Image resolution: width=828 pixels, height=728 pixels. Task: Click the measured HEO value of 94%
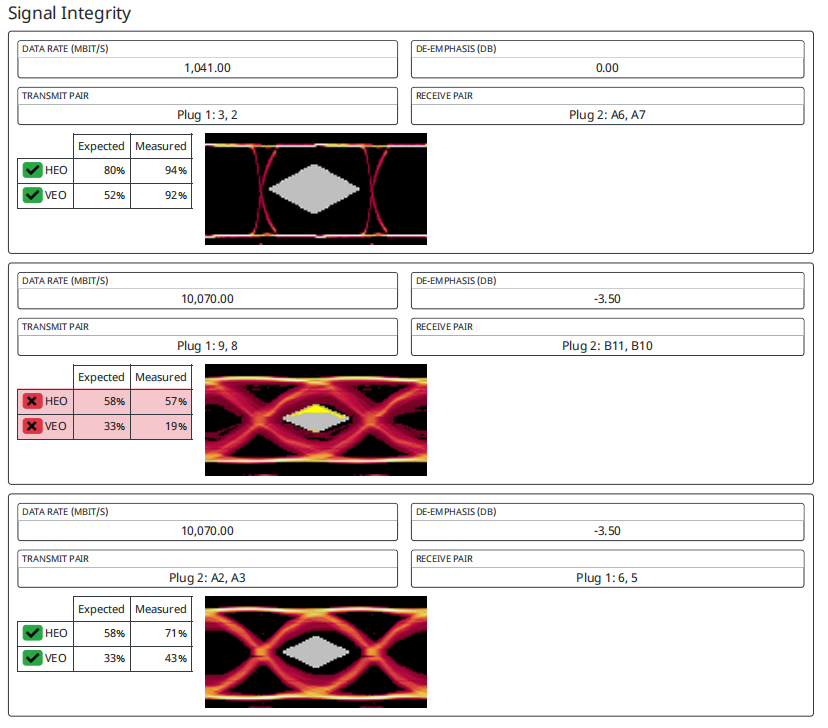click(161, 170)
